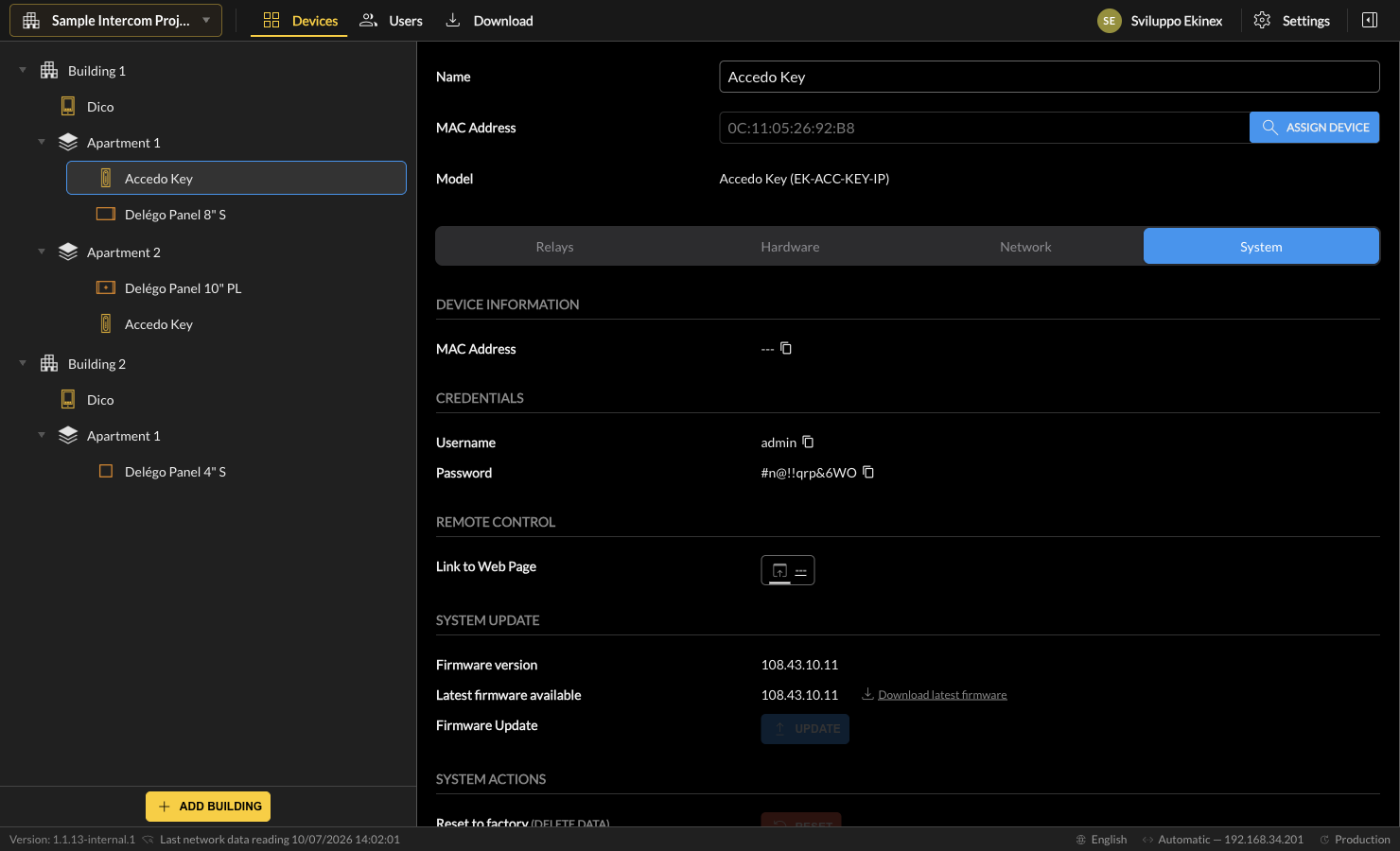Click the Delégo Panel 10" PL panel icon

(x=106, y=287)
